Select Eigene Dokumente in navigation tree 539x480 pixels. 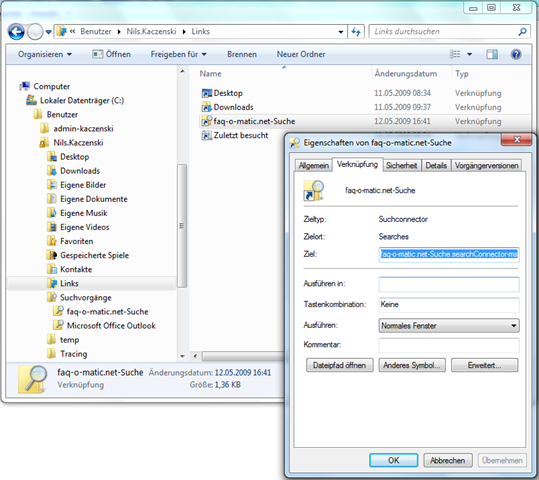click(88, 199)
